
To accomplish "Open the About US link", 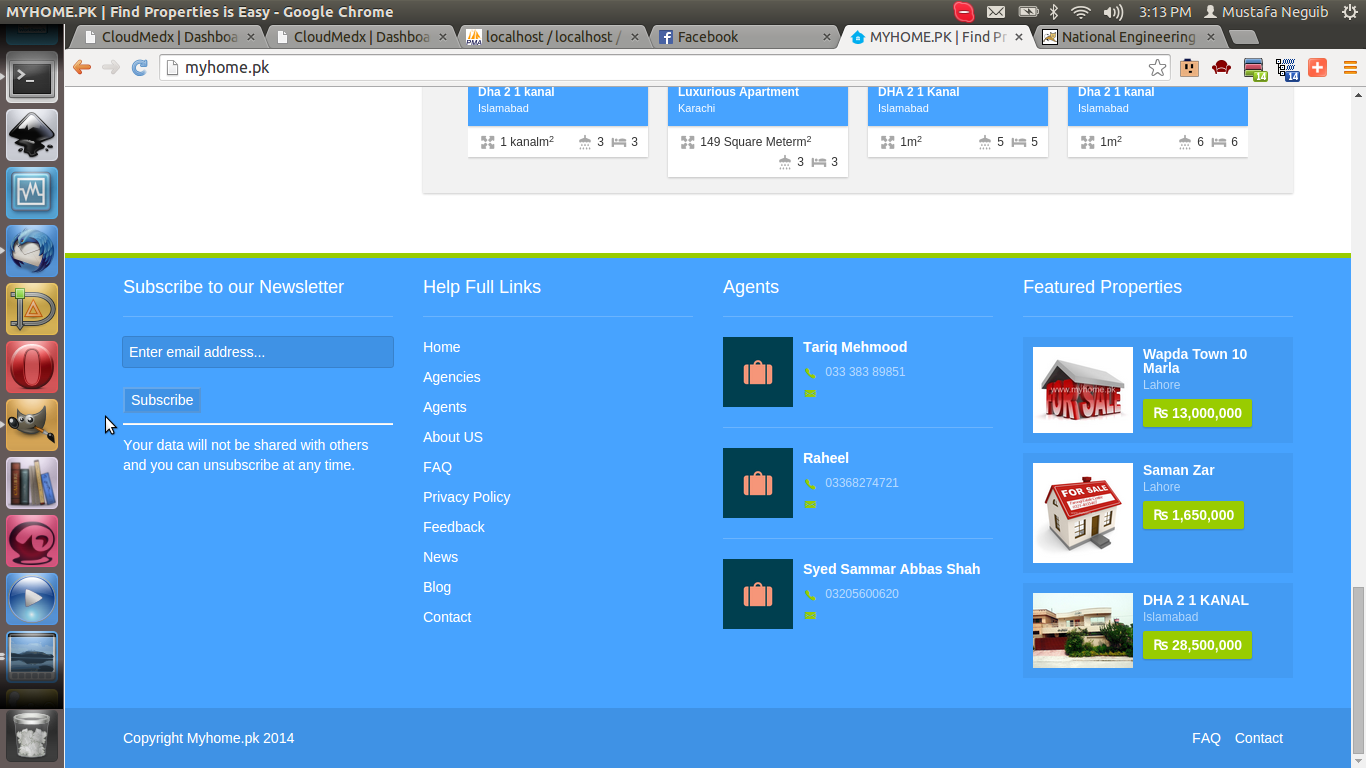I will tap(453, 437).
